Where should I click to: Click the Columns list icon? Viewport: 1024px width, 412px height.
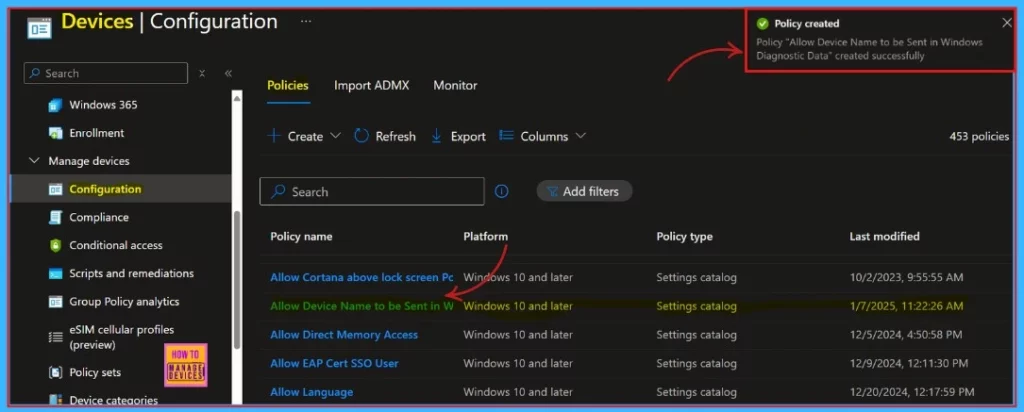point(506,136)
